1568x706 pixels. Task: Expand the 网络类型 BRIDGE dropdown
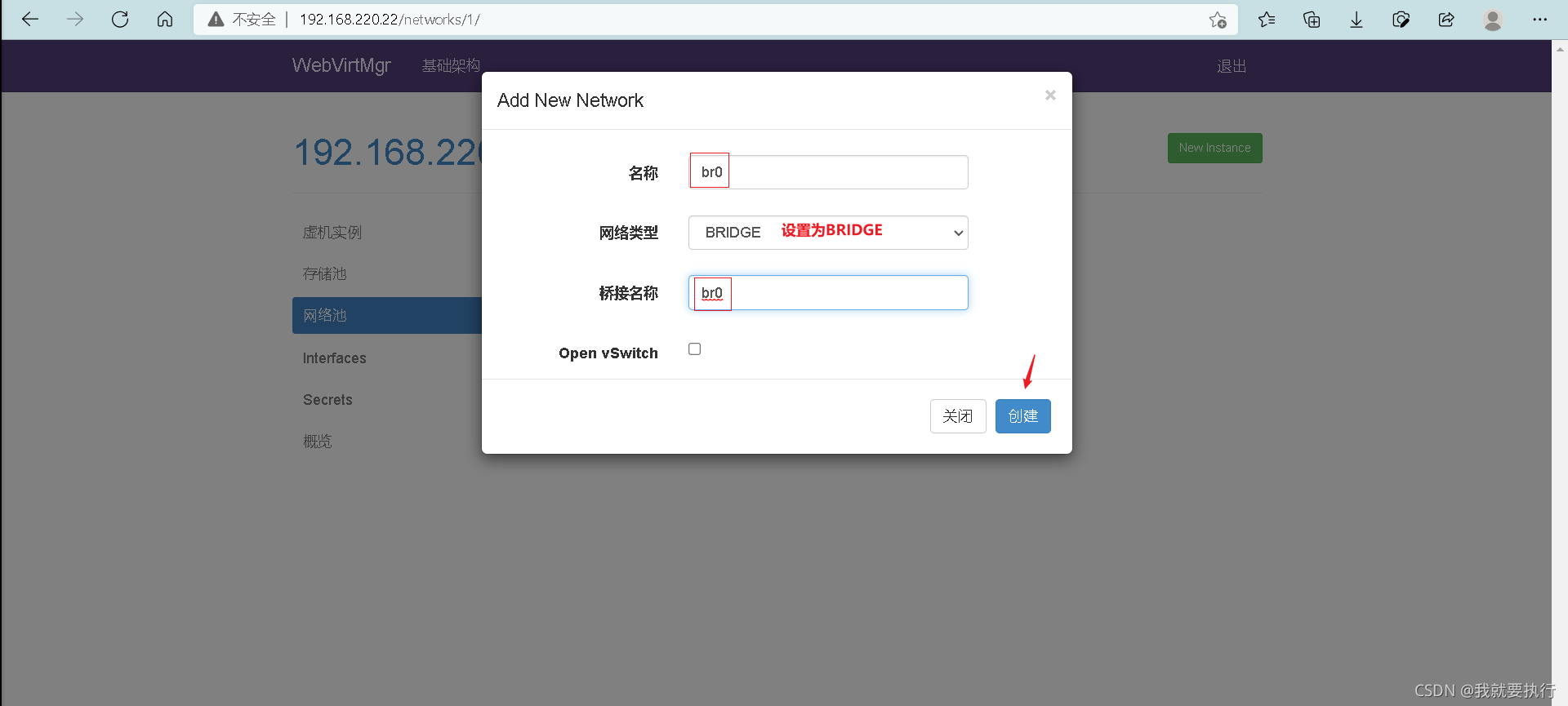click(828, 233)
